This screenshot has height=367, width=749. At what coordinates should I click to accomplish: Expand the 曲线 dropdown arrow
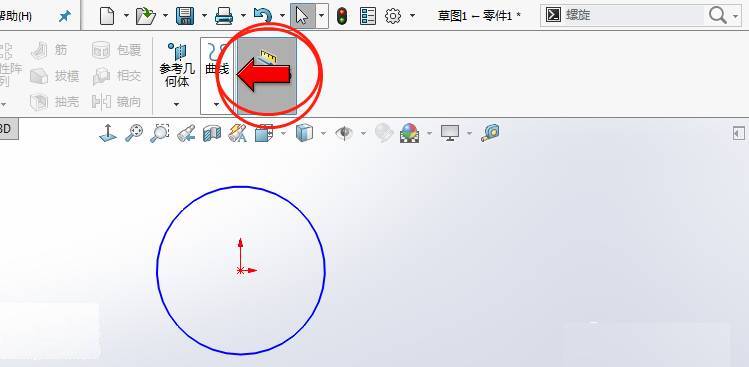point(216,104)
